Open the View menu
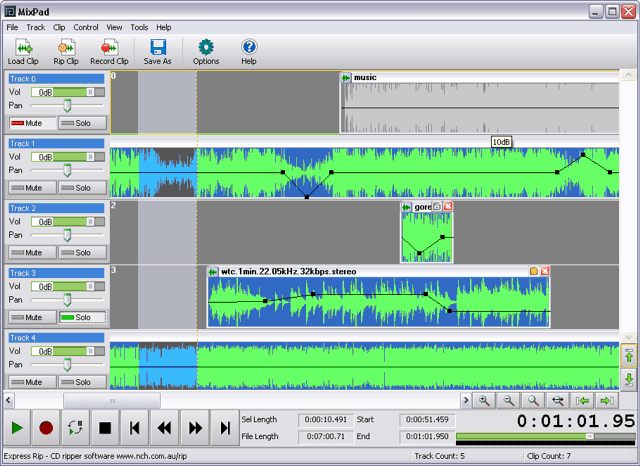Viewport: 640px width, 466px height. (x=114, y=27)
